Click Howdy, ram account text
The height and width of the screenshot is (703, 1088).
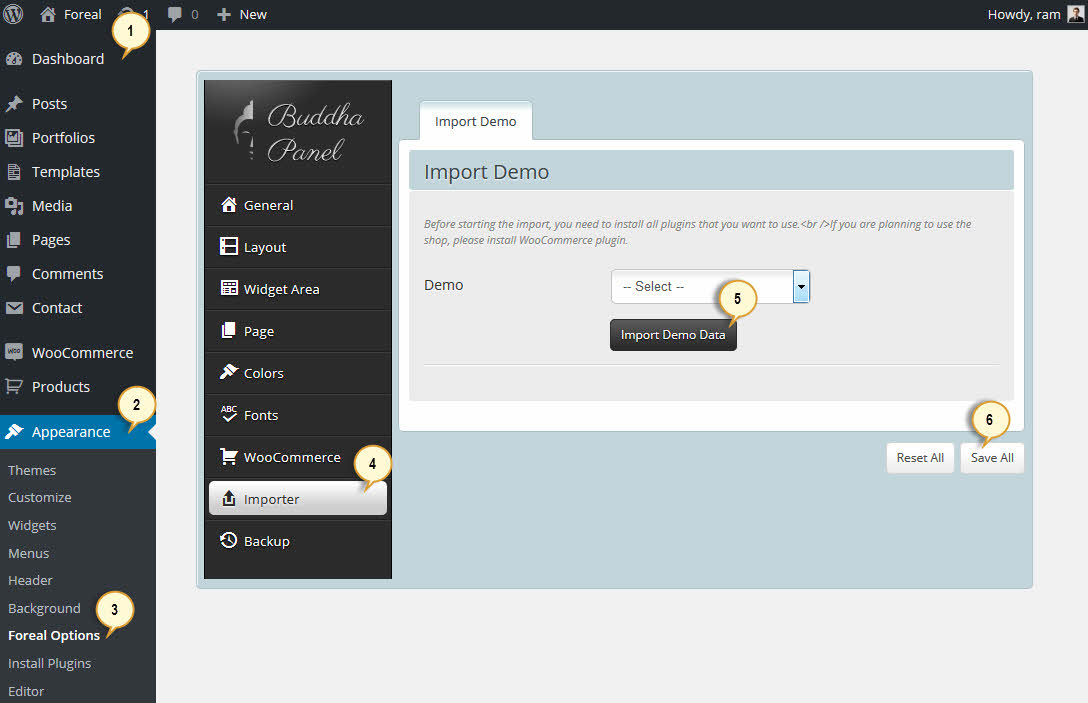(x=1024, y=15)
